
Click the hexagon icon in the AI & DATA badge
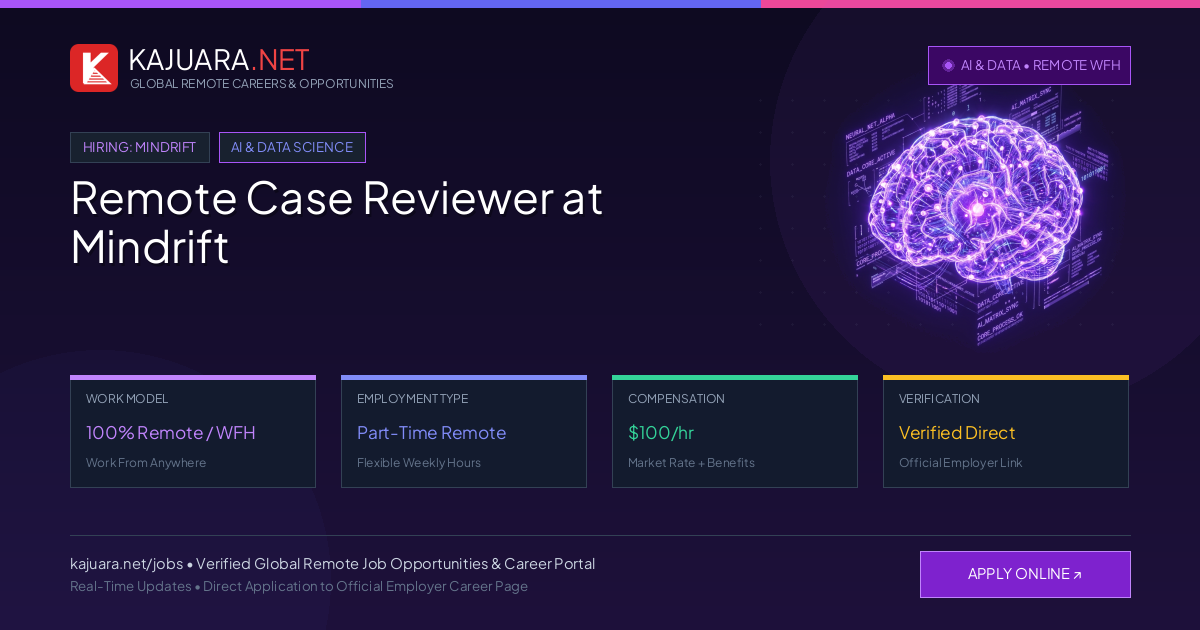pyautogui.click(x=948, y=65)
